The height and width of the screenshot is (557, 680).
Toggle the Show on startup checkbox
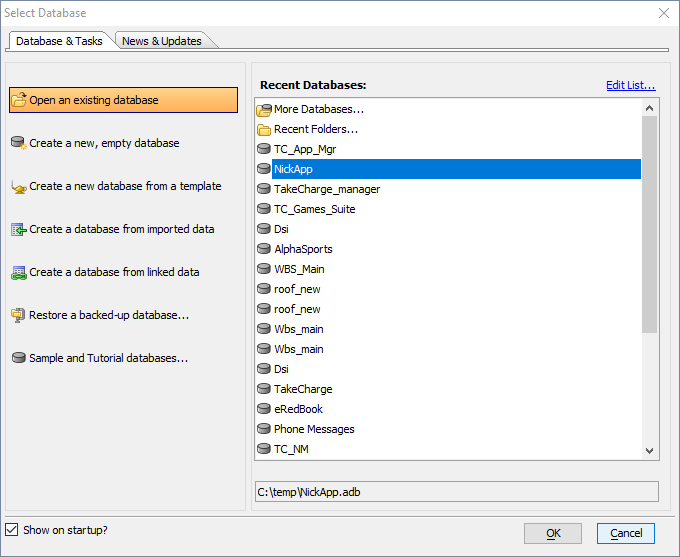[12, 530]
